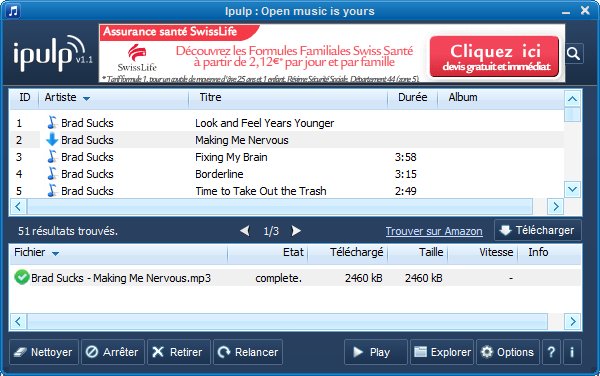Sort by Artiste column dropdown arrow
Image resolution: width=600 pixels, height=376 pixels.
tap(86, 99)
